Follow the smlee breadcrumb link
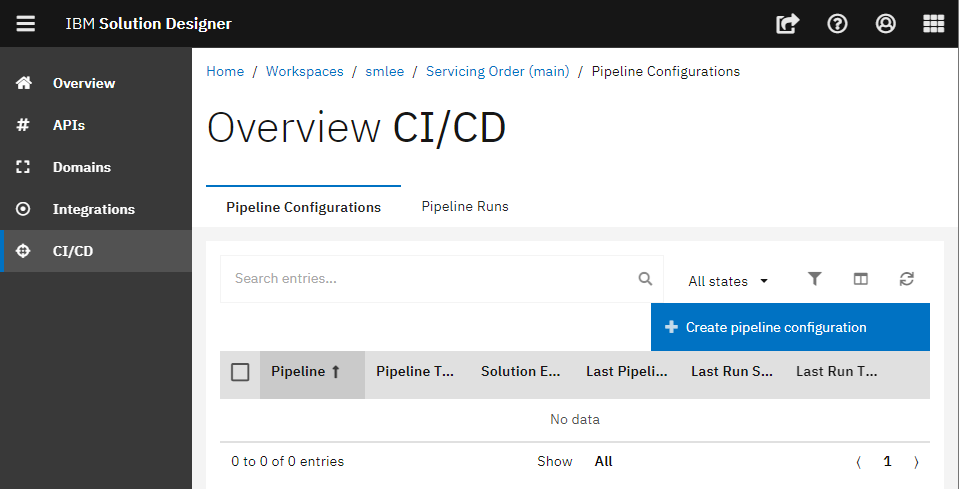 click(x=385, y=72)
